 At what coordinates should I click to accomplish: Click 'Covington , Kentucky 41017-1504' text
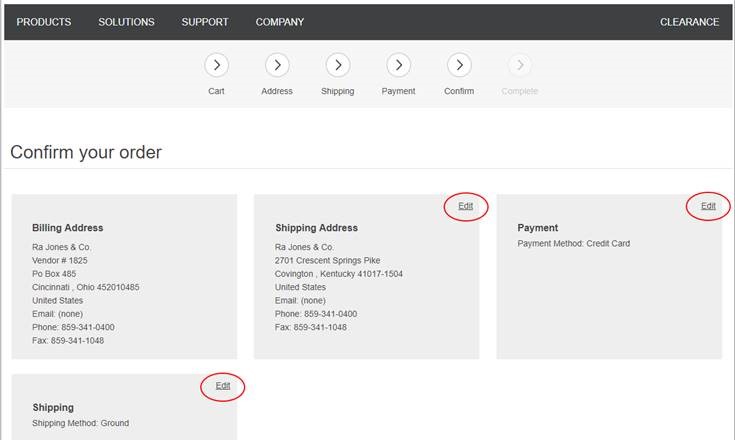[x=339, y=274]
